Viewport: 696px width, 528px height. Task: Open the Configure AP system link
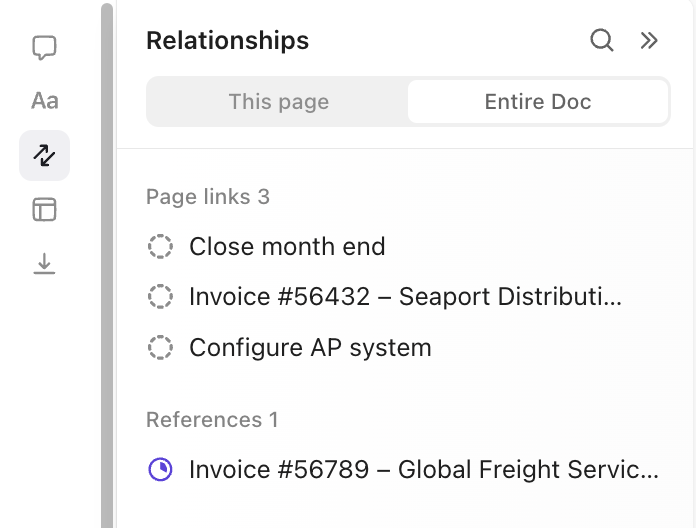pos(310,348)
